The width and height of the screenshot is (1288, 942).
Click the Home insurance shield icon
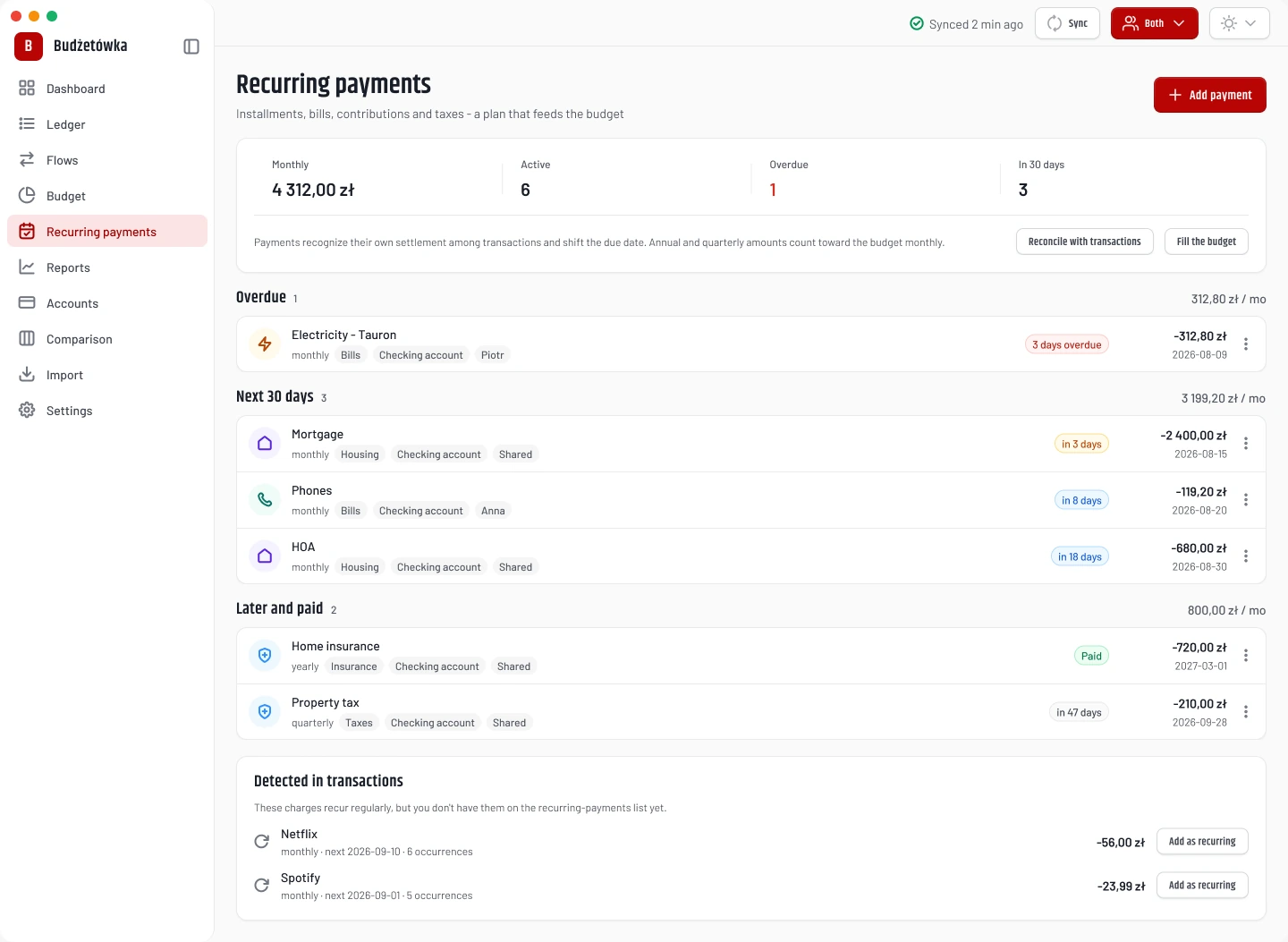click(x=265, y=656)
